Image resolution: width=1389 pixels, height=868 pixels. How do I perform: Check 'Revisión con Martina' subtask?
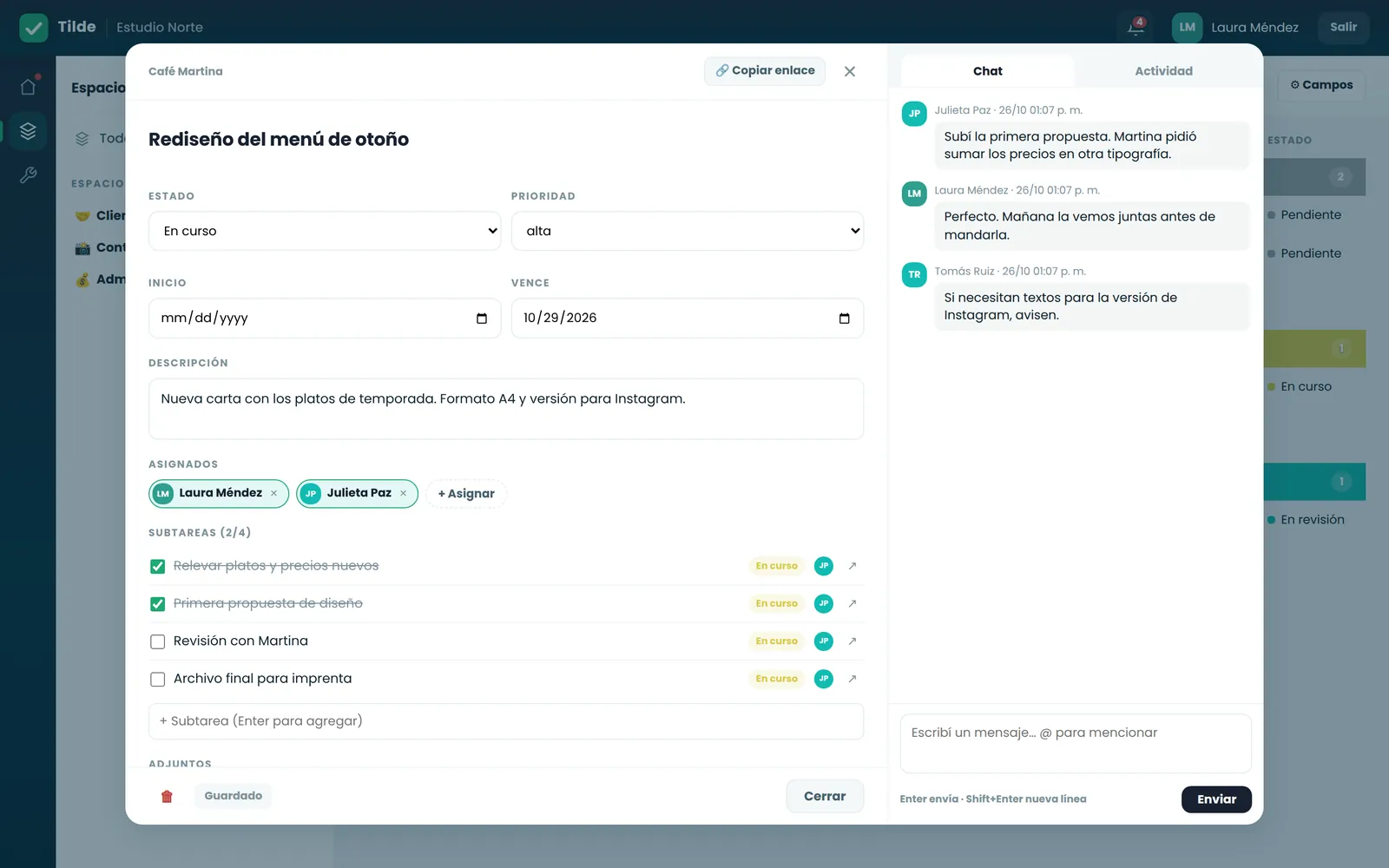(x=157, y=642)
